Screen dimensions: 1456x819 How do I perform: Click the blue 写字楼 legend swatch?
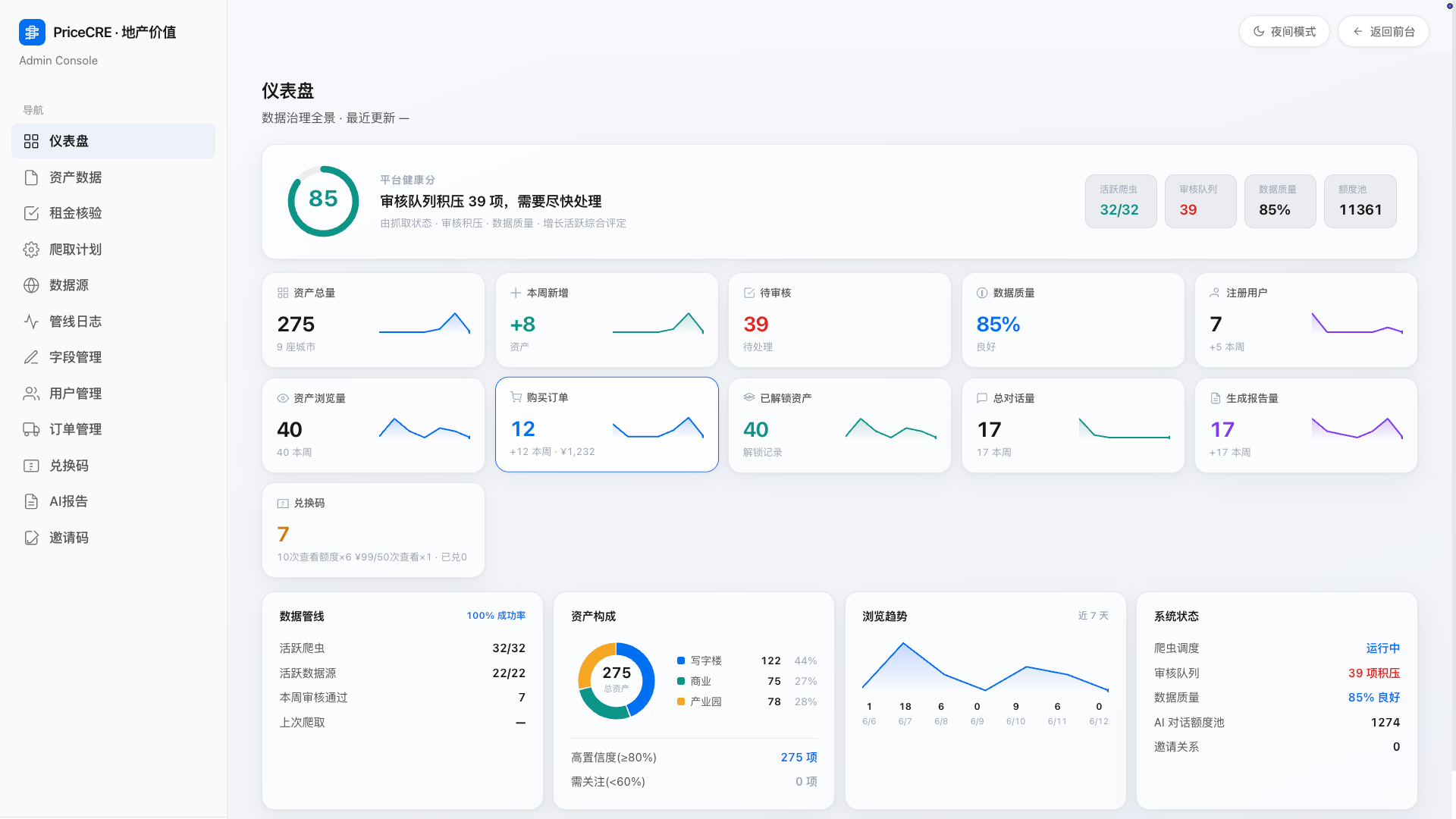681,661
